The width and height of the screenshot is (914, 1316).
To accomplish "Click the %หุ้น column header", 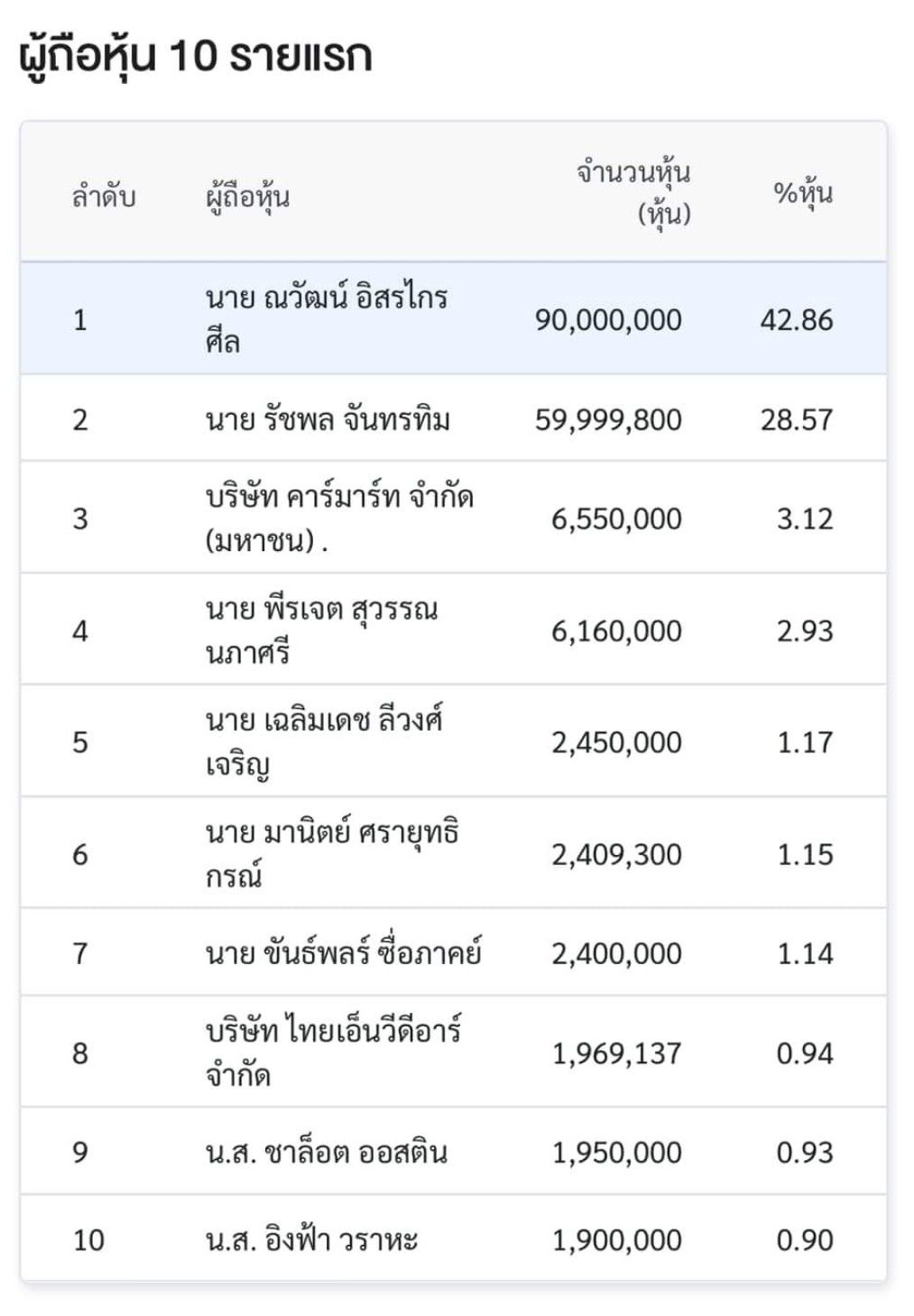I will click(803, 193).
